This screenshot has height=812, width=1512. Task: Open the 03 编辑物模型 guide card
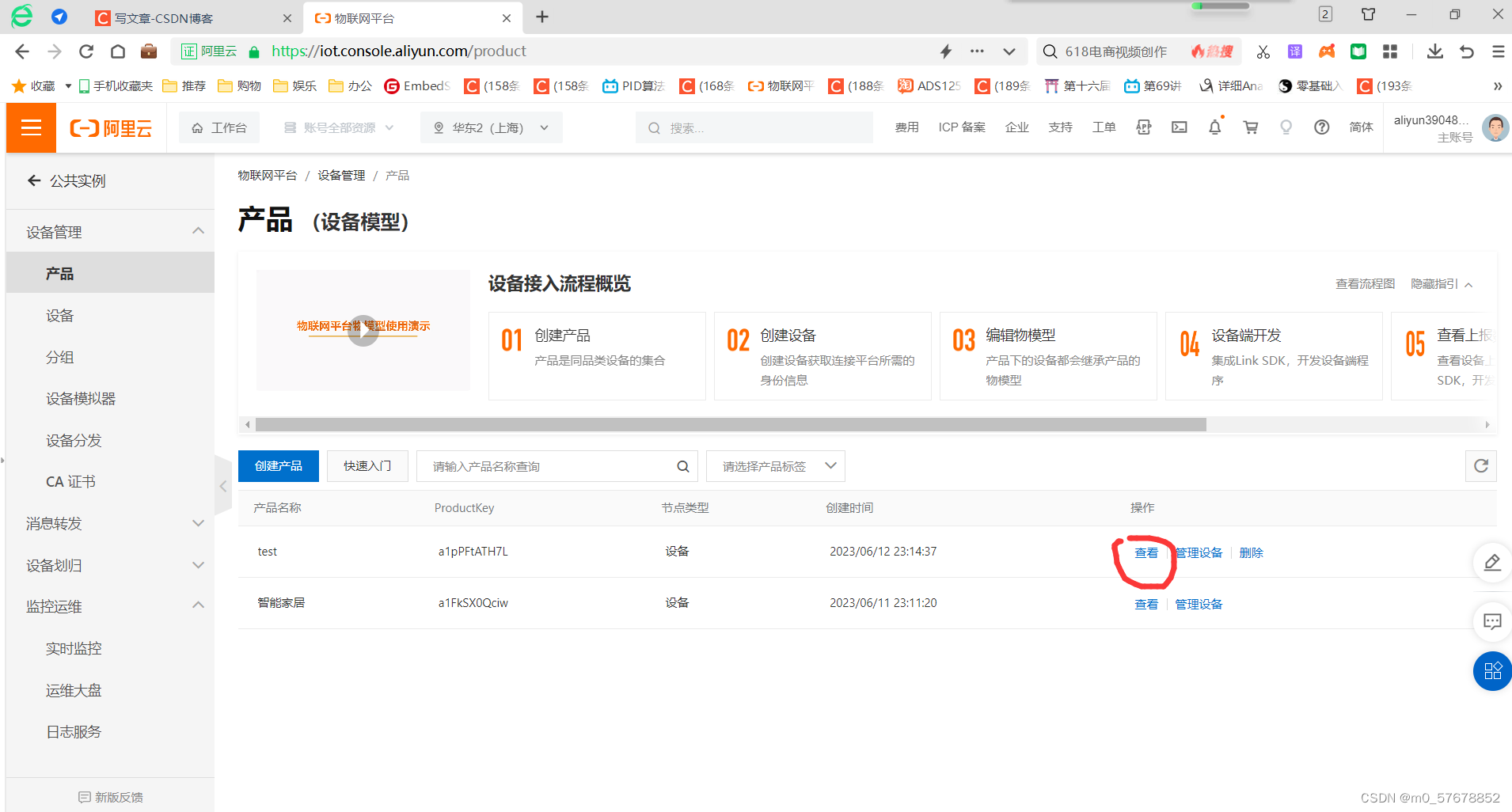(x=1048, y=356)
